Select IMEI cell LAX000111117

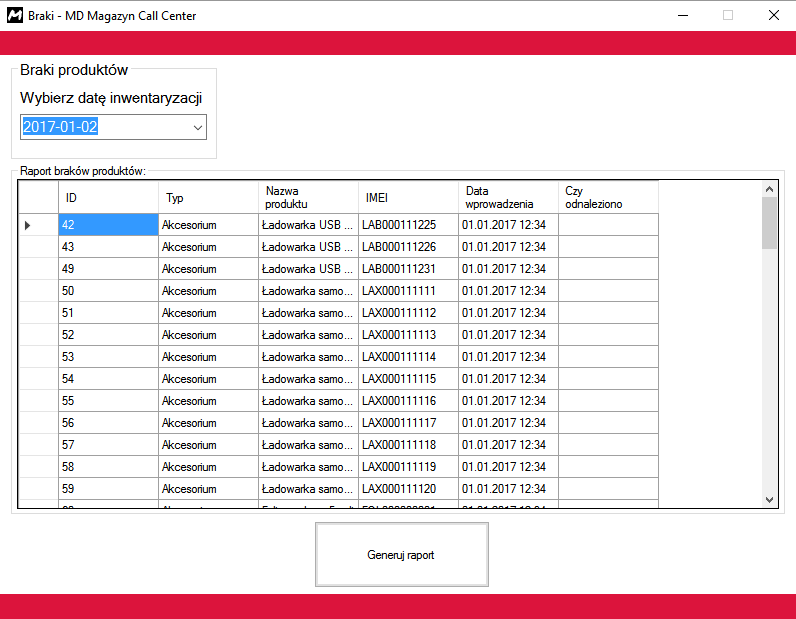pyautogui.click(x=409, y=423)
